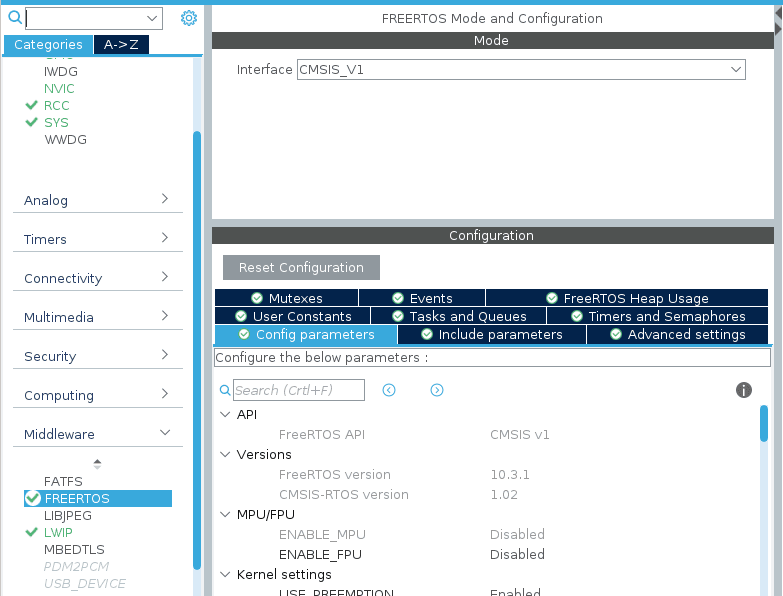The image size is (783, 596).
Task: Click the info icon in parameters panel
Action: pyautogui.click(x=743, y=390)
